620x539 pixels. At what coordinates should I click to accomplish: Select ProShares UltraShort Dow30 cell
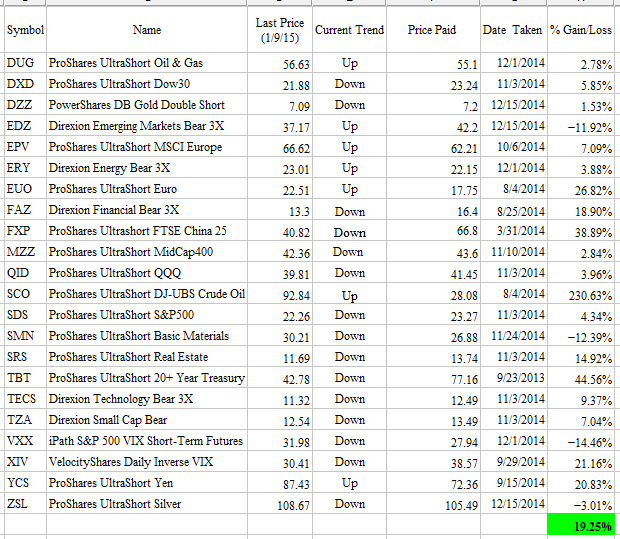[147, 83]
